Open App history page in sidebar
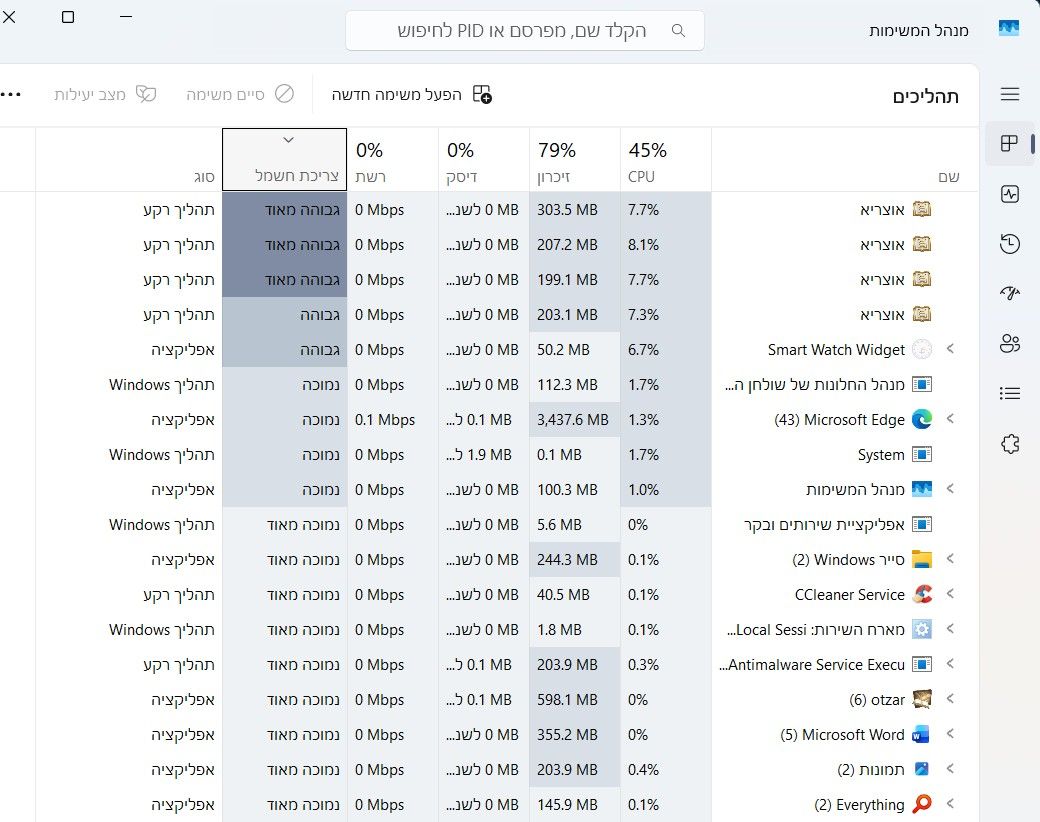Screen dimensions: 1040x822 coord(1009,243)
